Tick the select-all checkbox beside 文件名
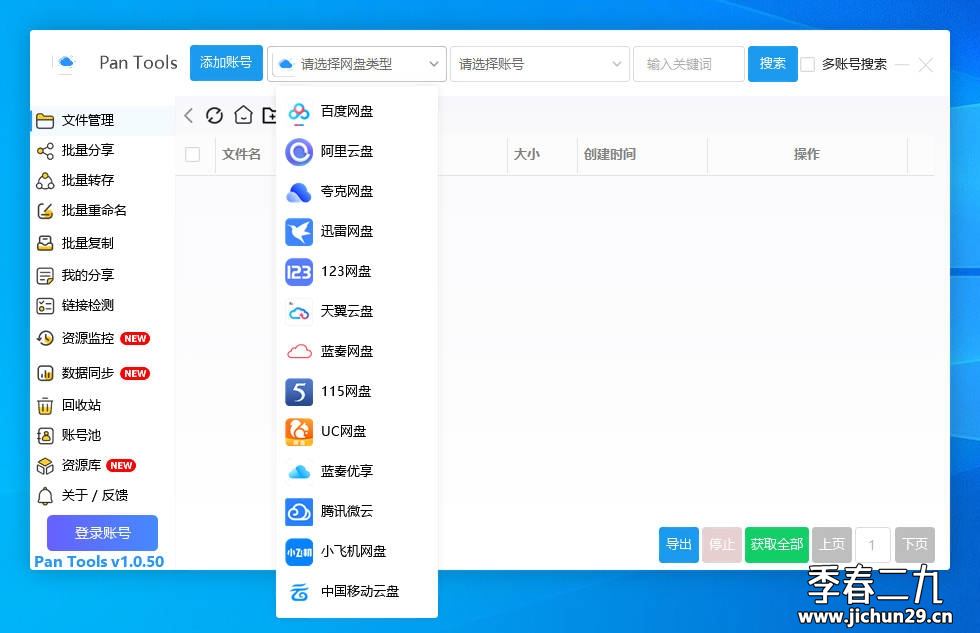The height and width of the screenshot is (633, 980). [192, 154]
